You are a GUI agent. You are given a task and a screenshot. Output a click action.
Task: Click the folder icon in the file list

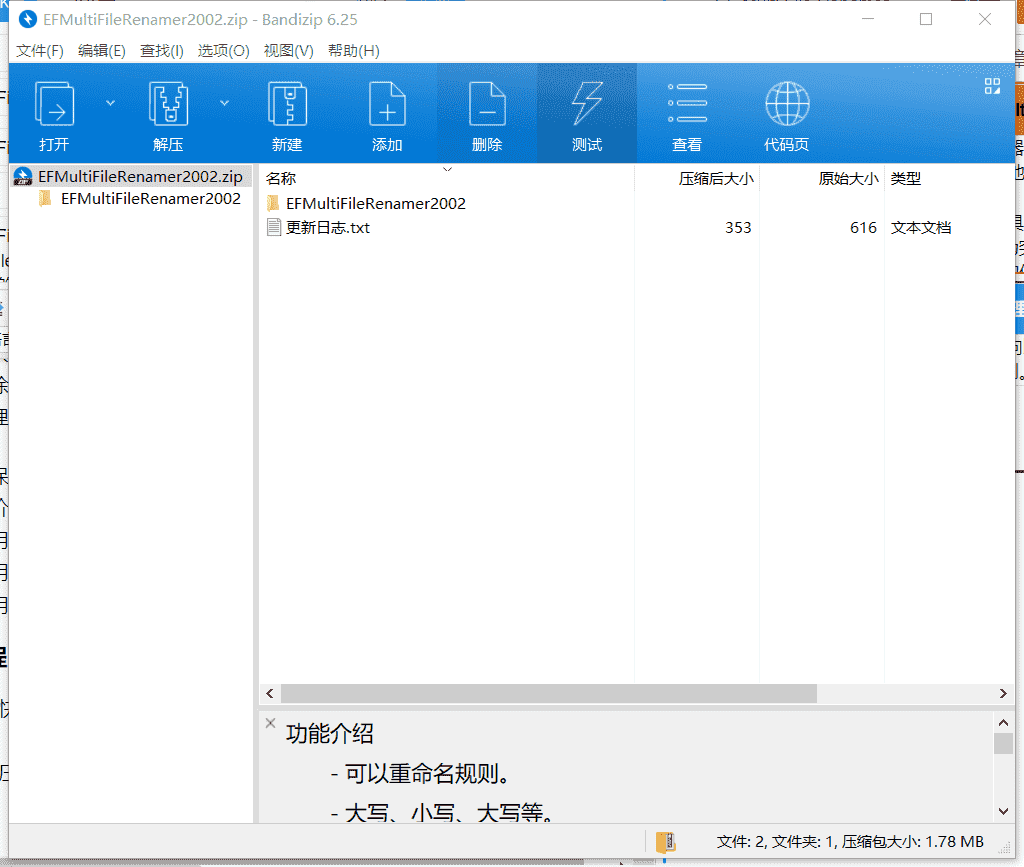pos(274,204)
